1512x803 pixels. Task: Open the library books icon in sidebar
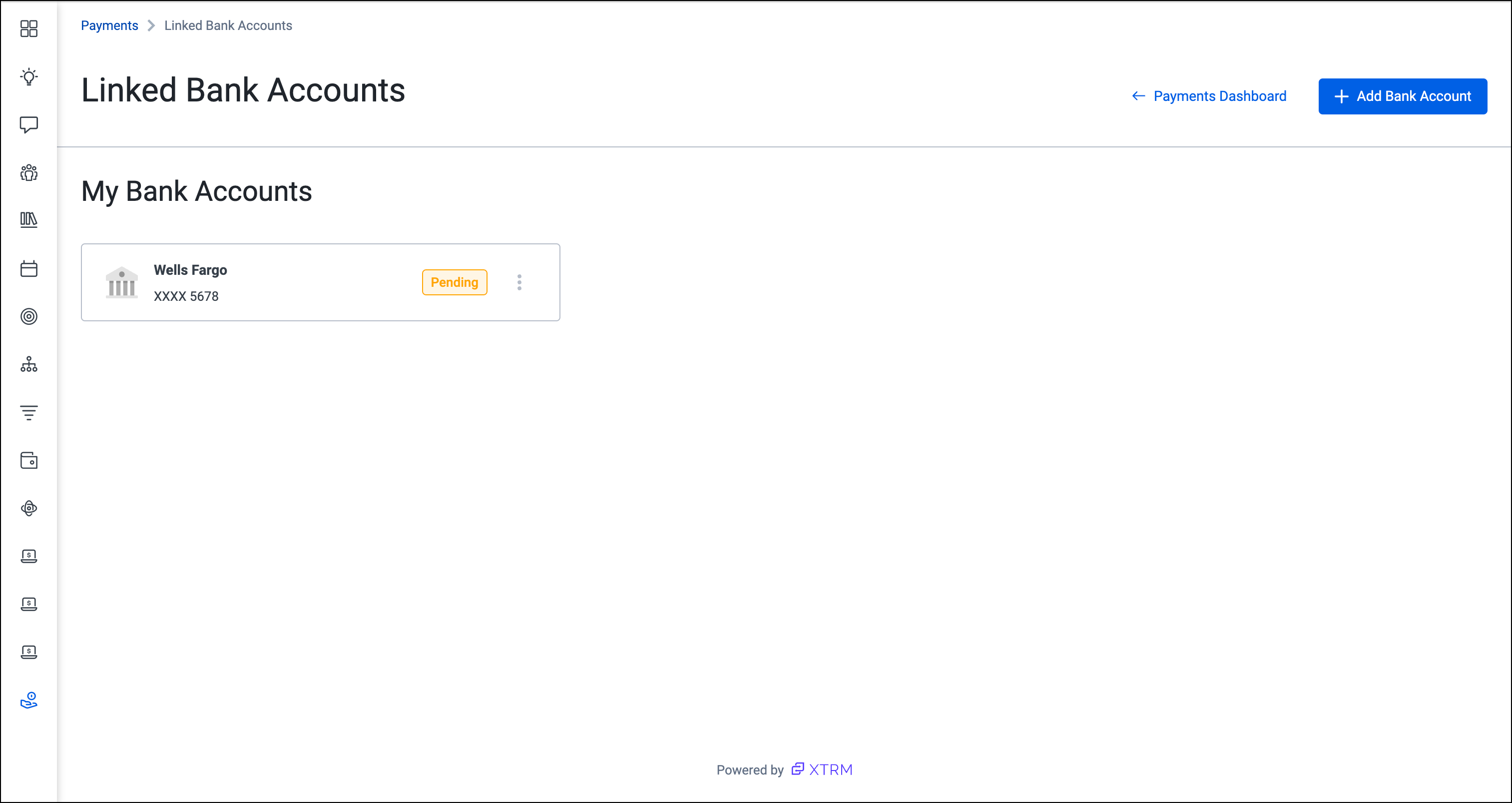29,220
